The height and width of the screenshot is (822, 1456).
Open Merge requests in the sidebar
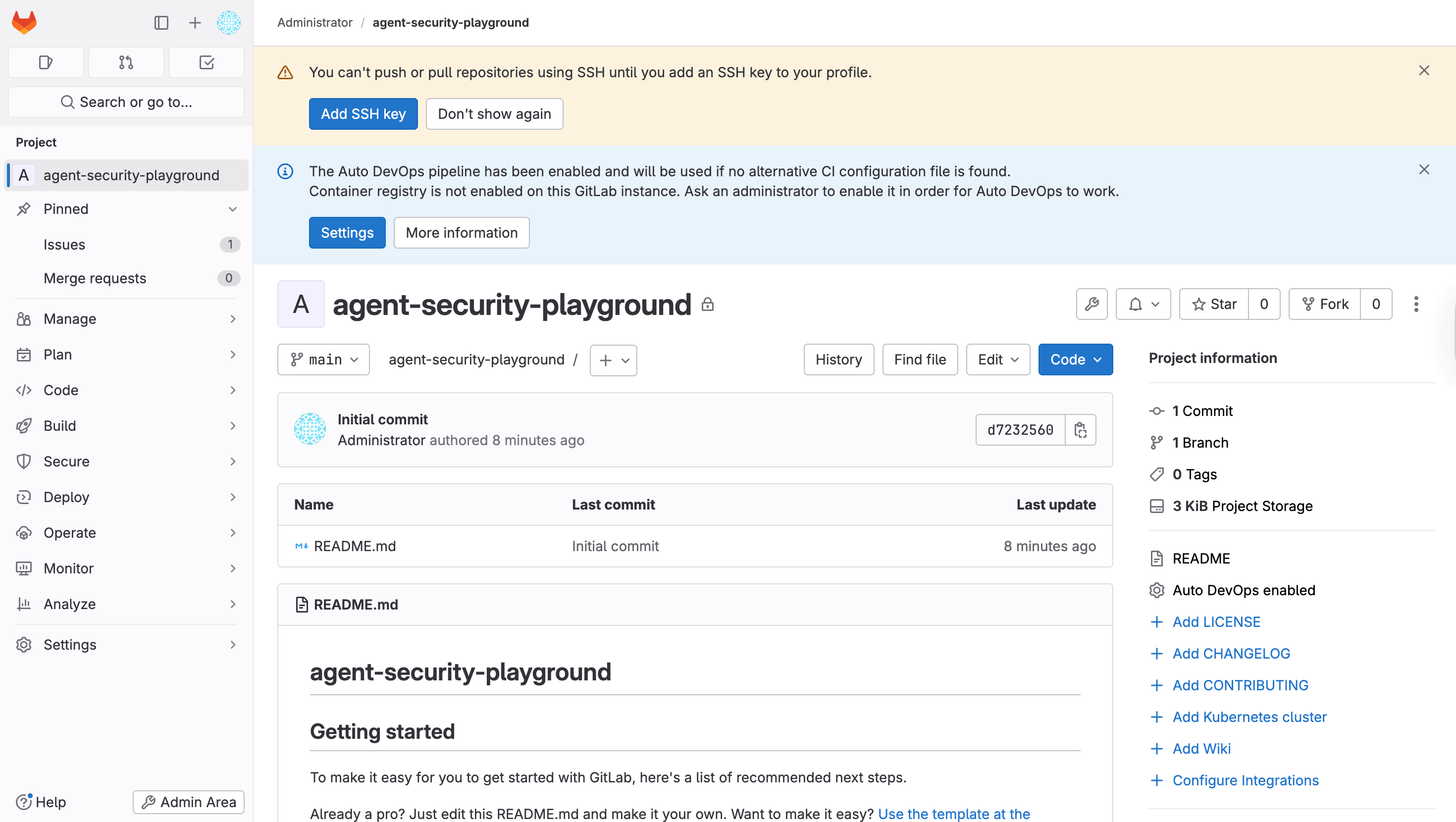[x=126, y=278]
